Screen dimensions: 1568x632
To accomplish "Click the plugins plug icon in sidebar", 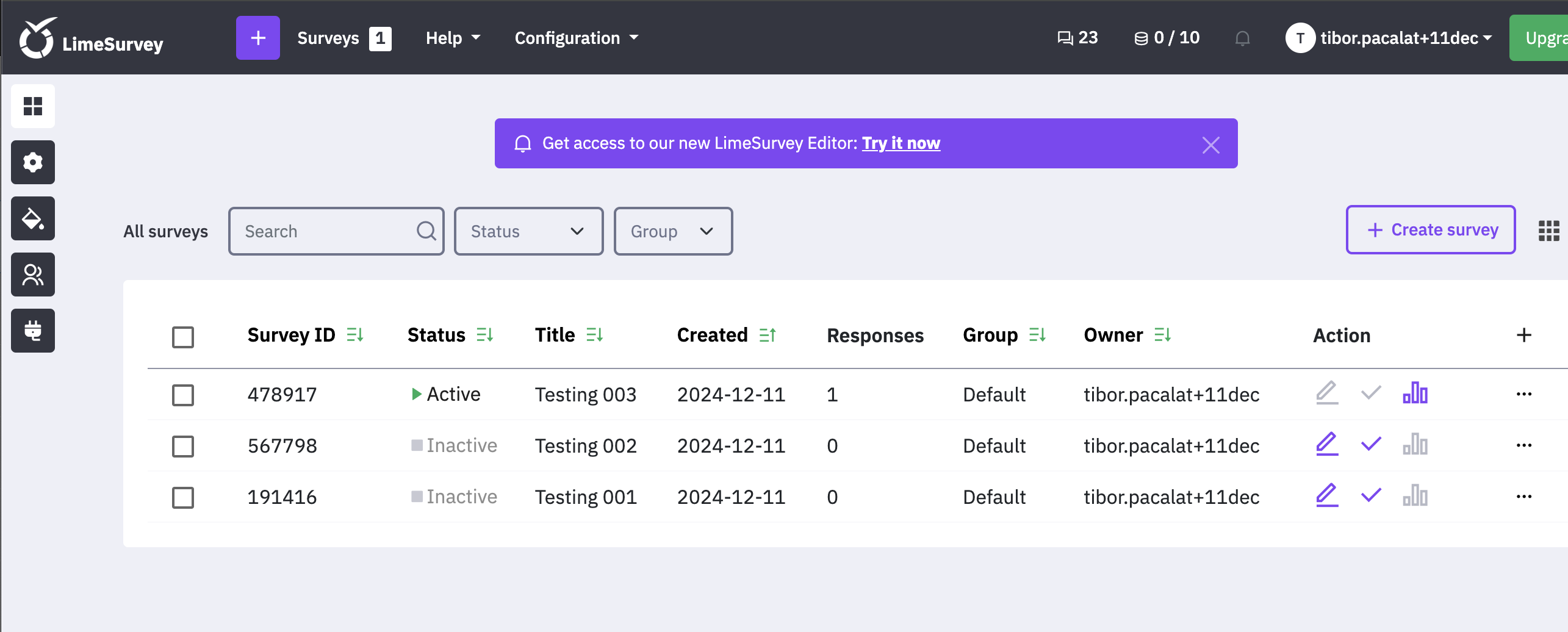I will point(33,331).
